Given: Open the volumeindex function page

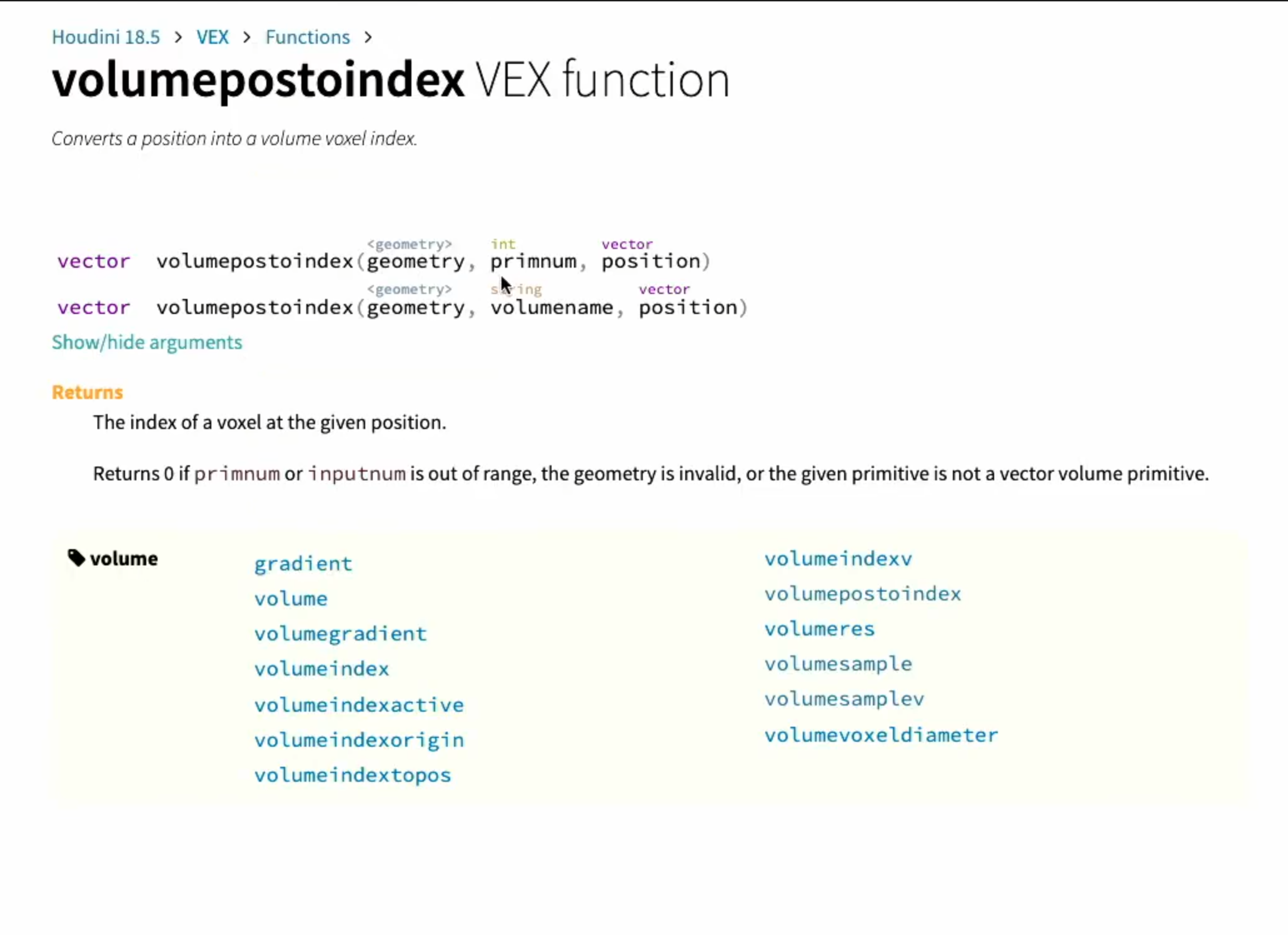Looking at the screenshot, I should 321,669.
